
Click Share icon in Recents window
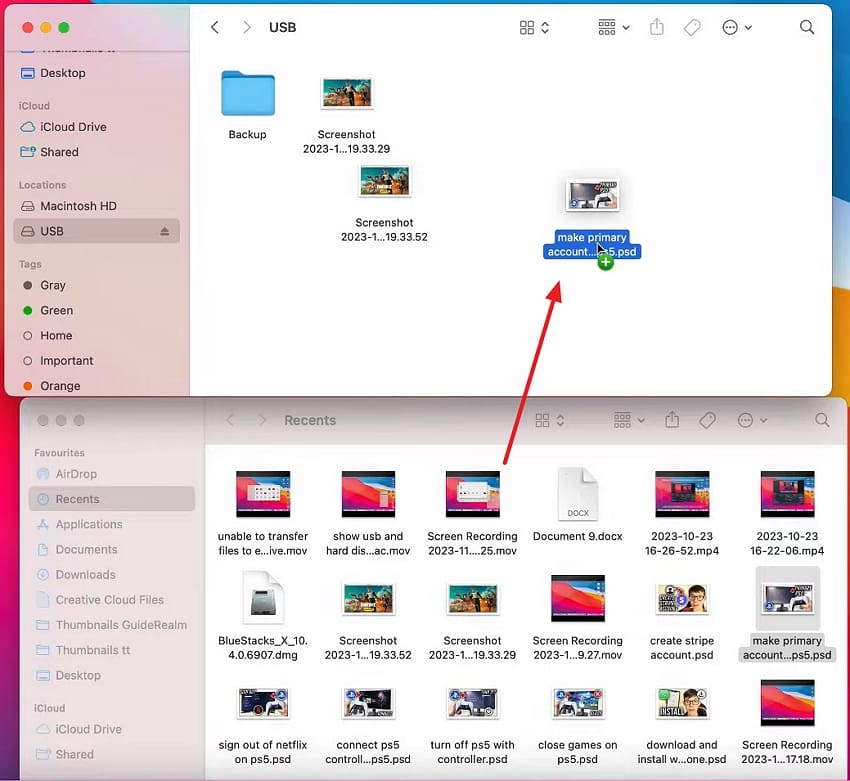pyautogui.click(x=672, y=419)
